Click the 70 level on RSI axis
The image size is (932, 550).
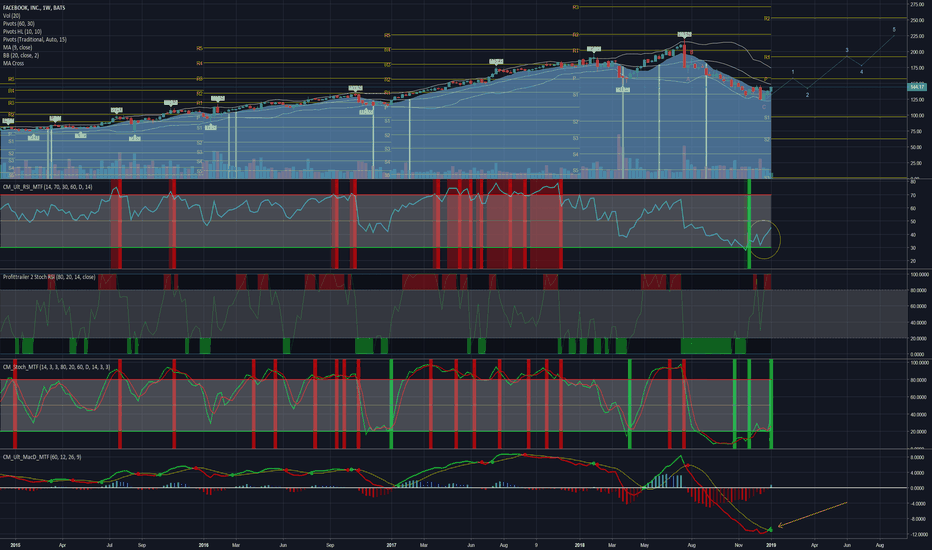912,195
